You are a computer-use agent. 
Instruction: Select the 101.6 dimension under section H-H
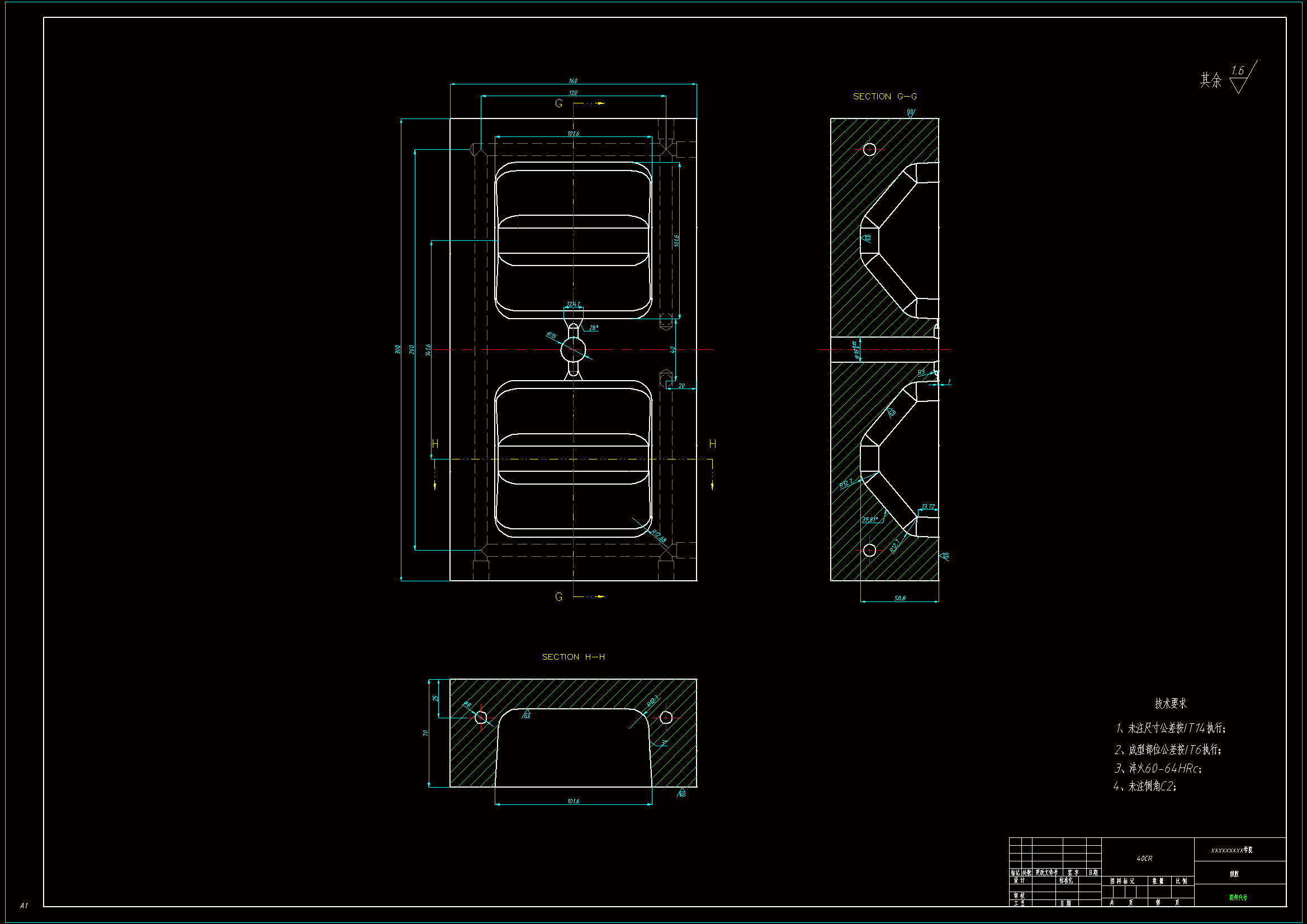(573, 802)
